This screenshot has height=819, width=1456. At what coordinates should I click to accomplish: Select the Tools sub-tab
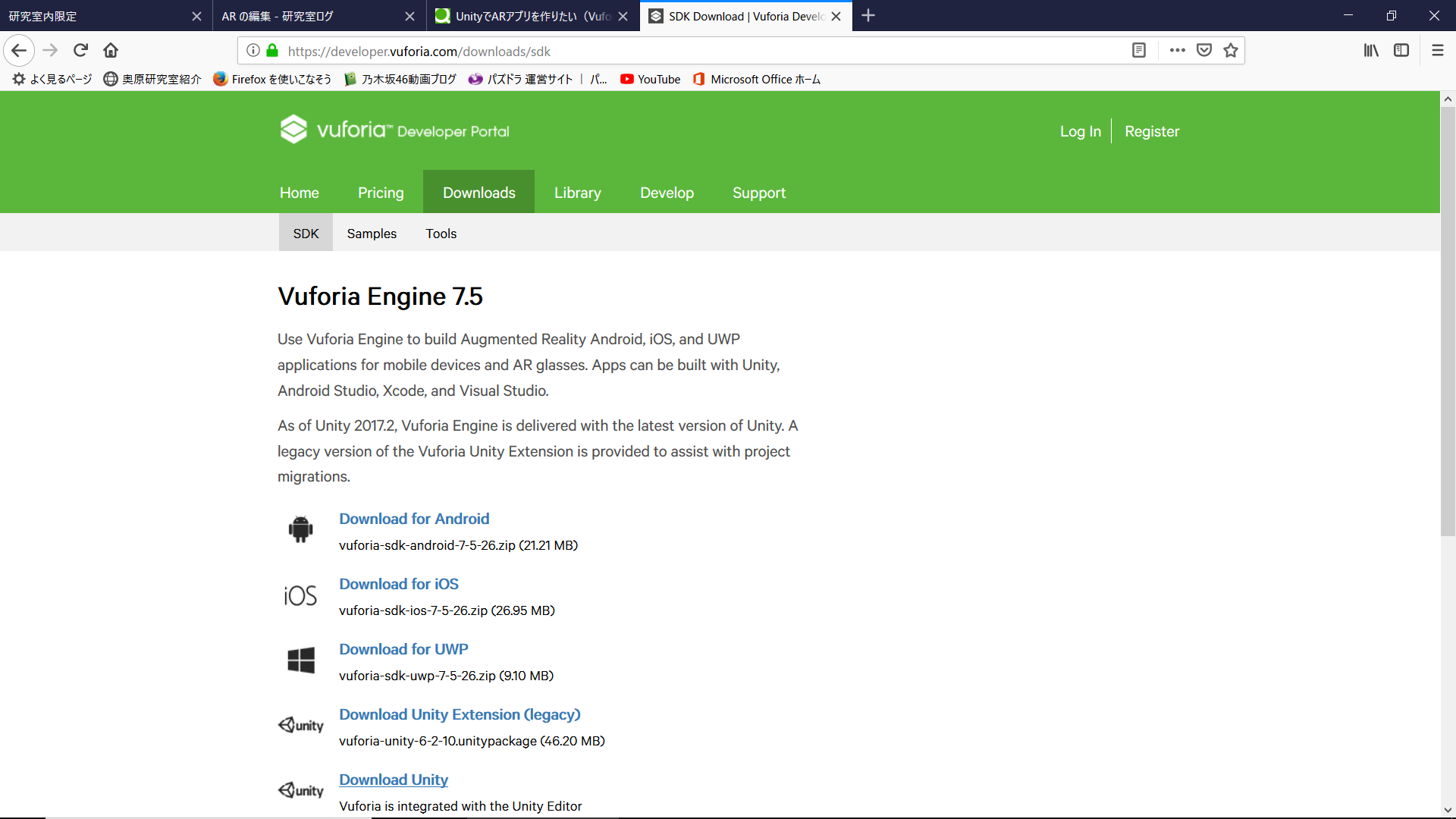click(x=441, y=234)
